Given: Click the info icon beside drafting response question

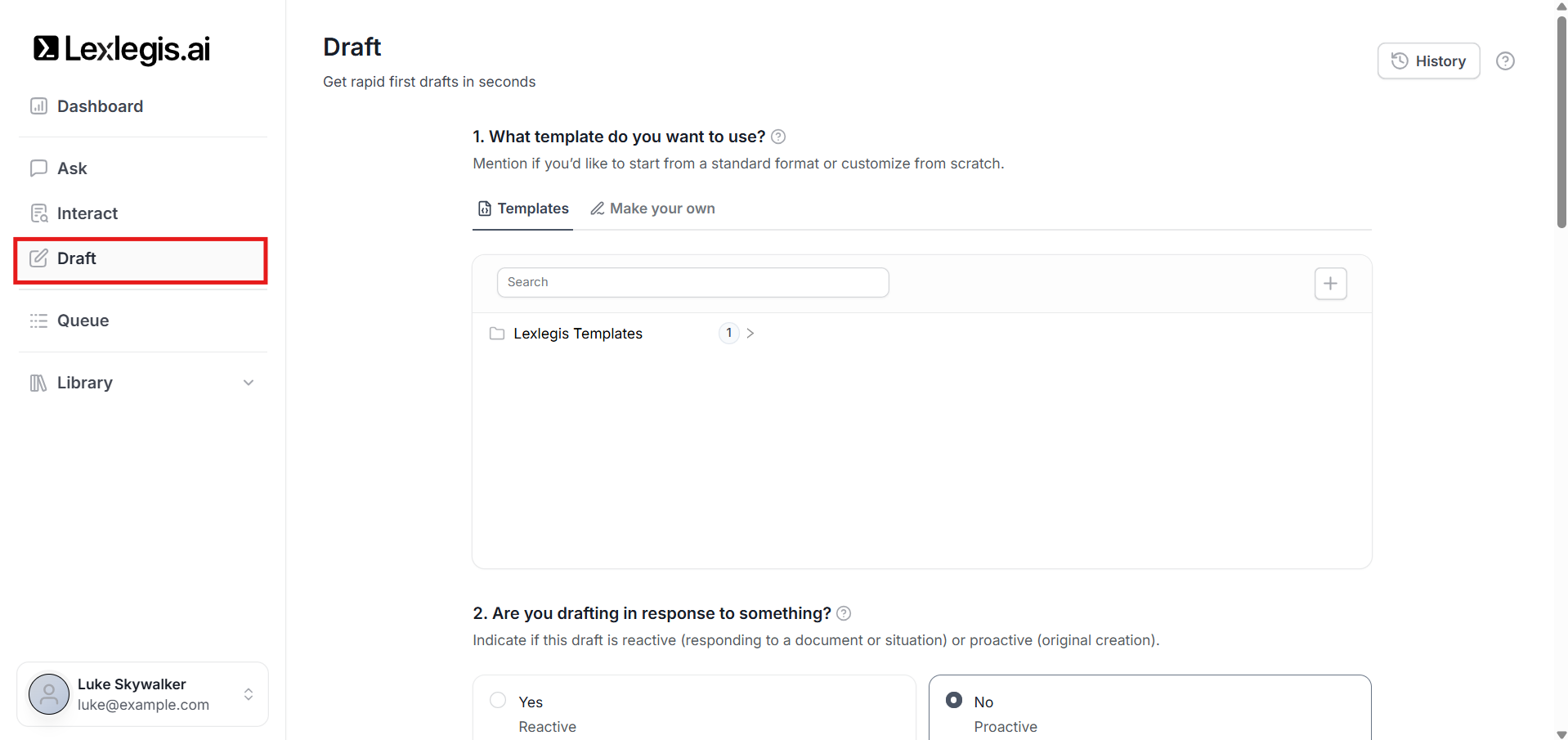Looking at the screenshot, I should coord(844,613).
